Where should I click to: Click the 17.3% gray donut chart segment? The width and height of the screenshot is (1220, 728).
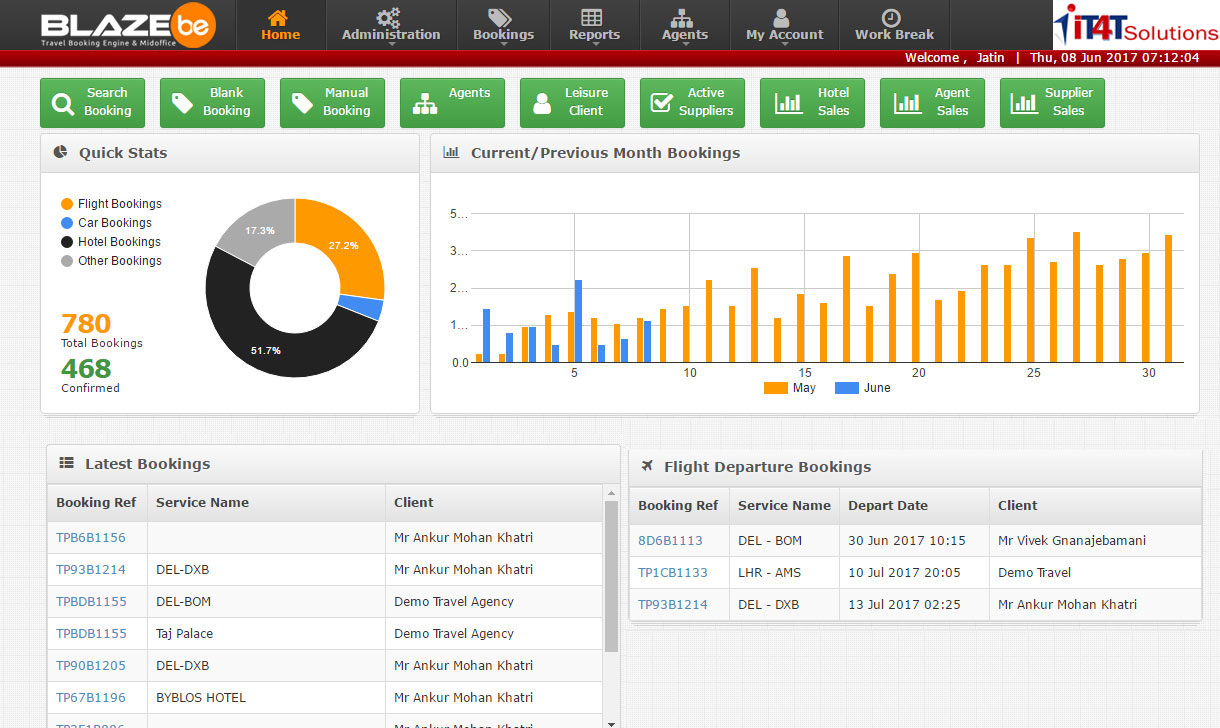pyautogui.click(x=258, y=228)
